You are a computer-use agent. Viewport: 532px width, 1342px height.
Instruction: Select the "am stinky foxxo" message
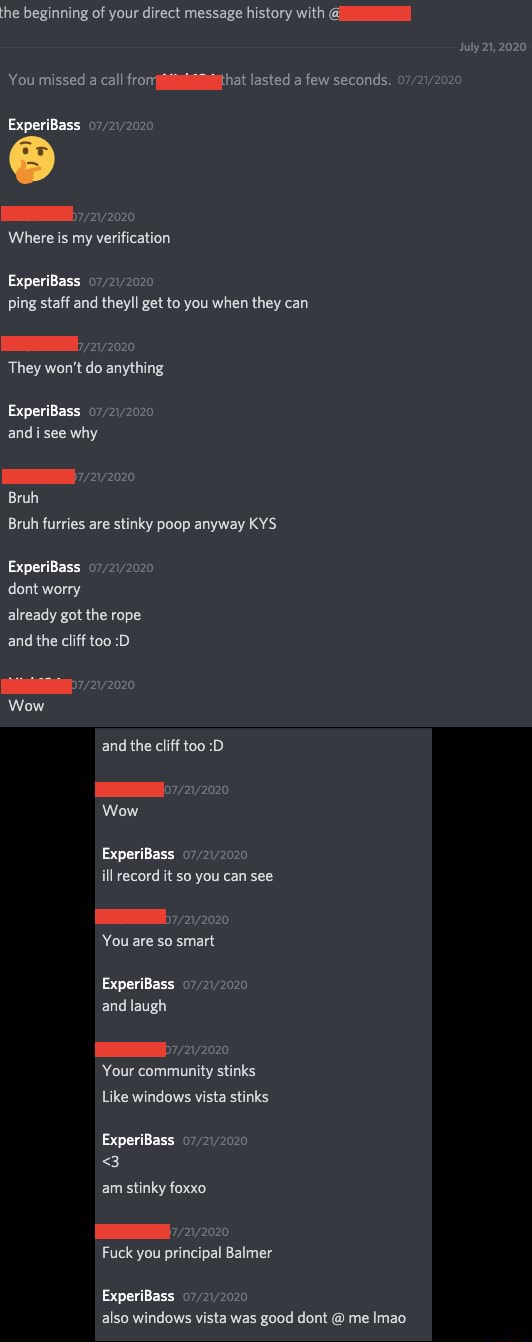(154, 1188)
